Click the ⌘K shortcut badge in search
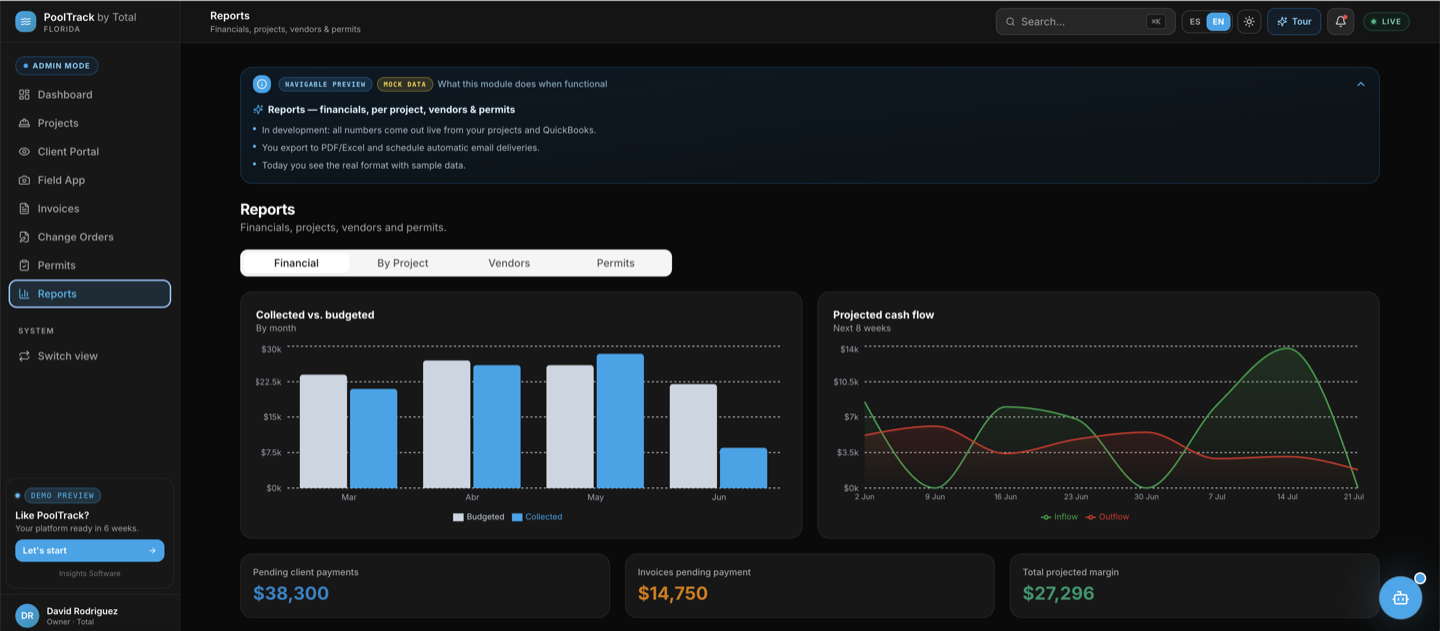Screen dimensions: 1440x631 pos(1156,22)
